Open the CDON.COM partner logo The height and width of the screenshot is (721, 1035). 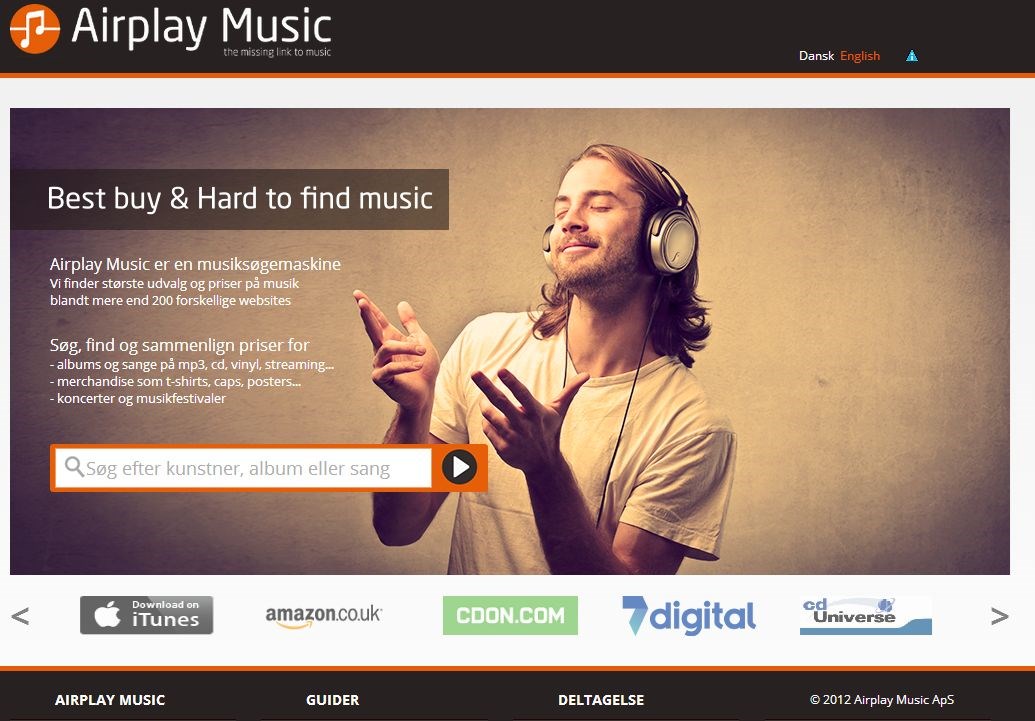click(510, 615)
